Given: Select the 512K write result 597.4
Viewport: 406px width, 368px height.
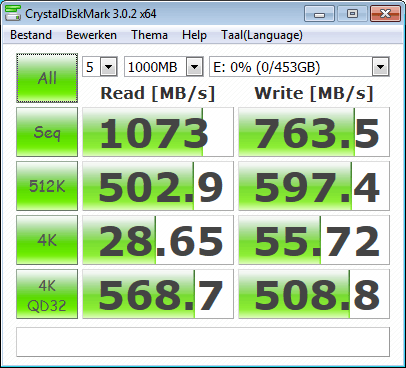Looking at the screenshot, I should coord(314,186).
